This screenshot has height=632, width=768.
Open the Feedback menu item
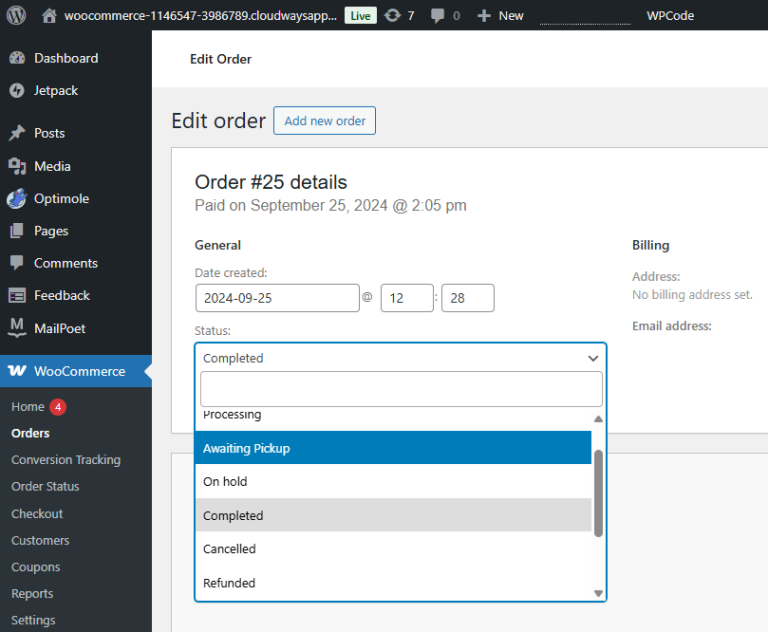(62, 295)
